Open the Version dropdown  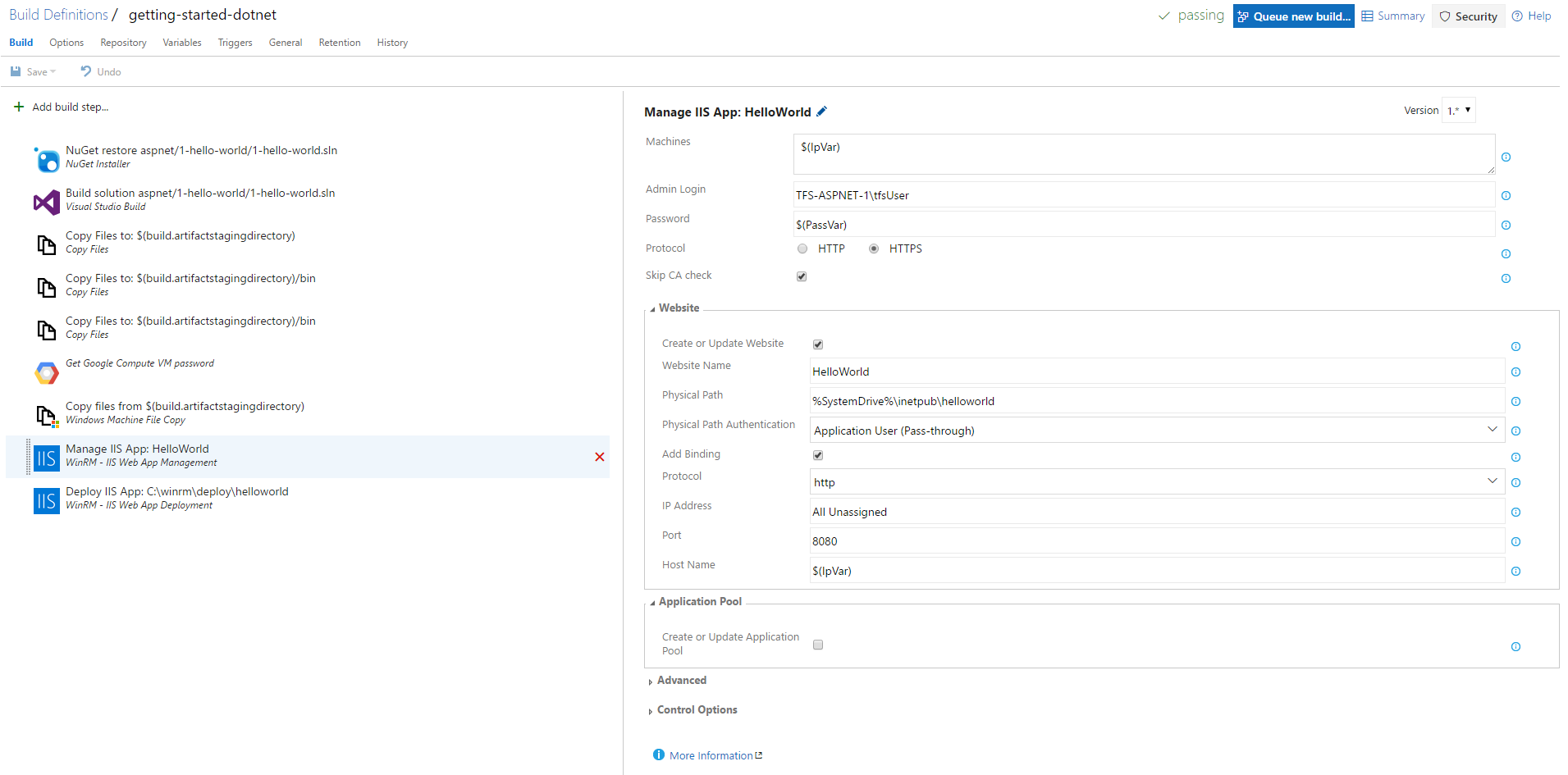click(x=1459, y=110)
